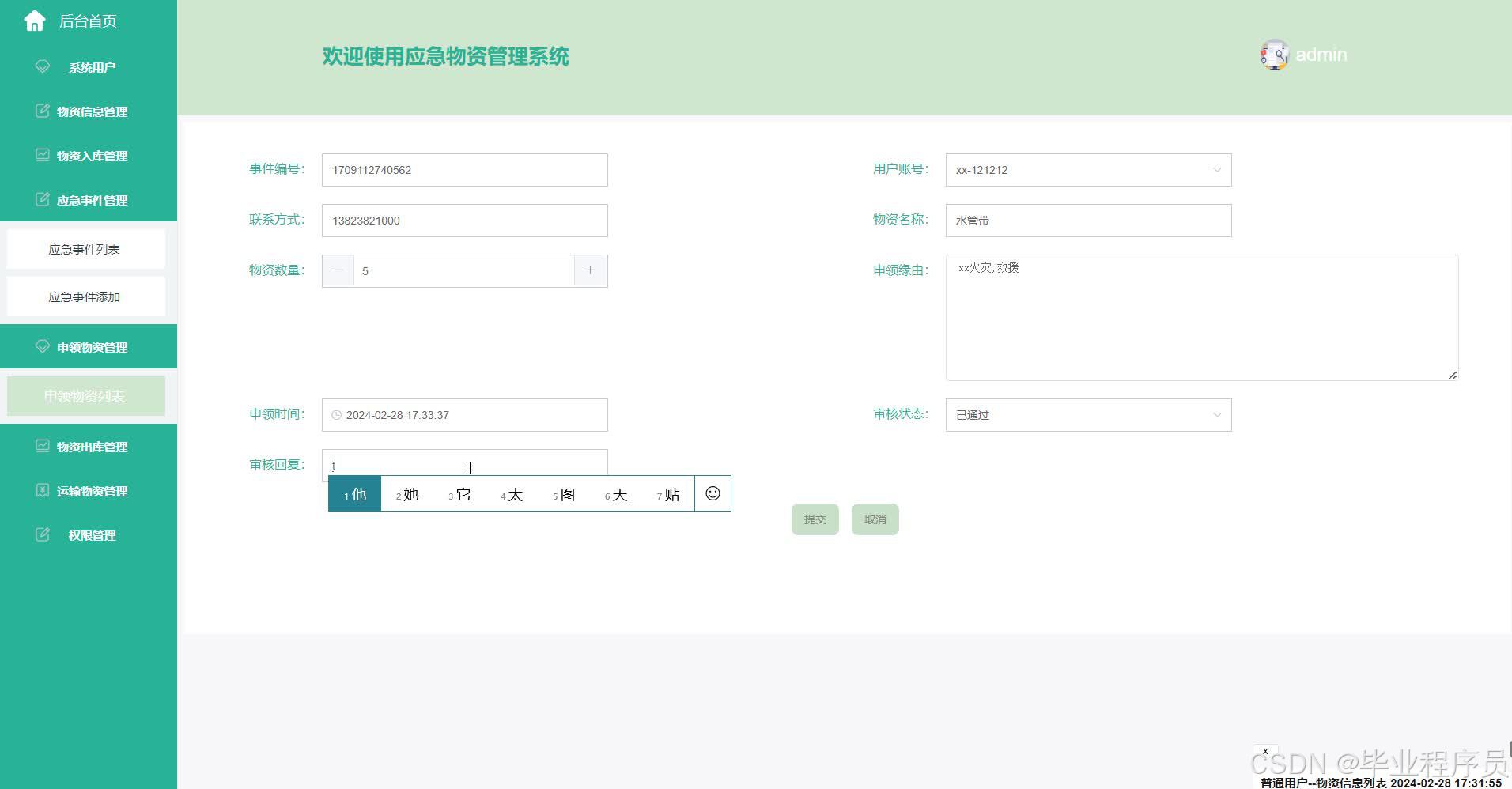Click the home icon beside 后台首页
Viewport: 1512px width, 789px height.
pos(35,21)
